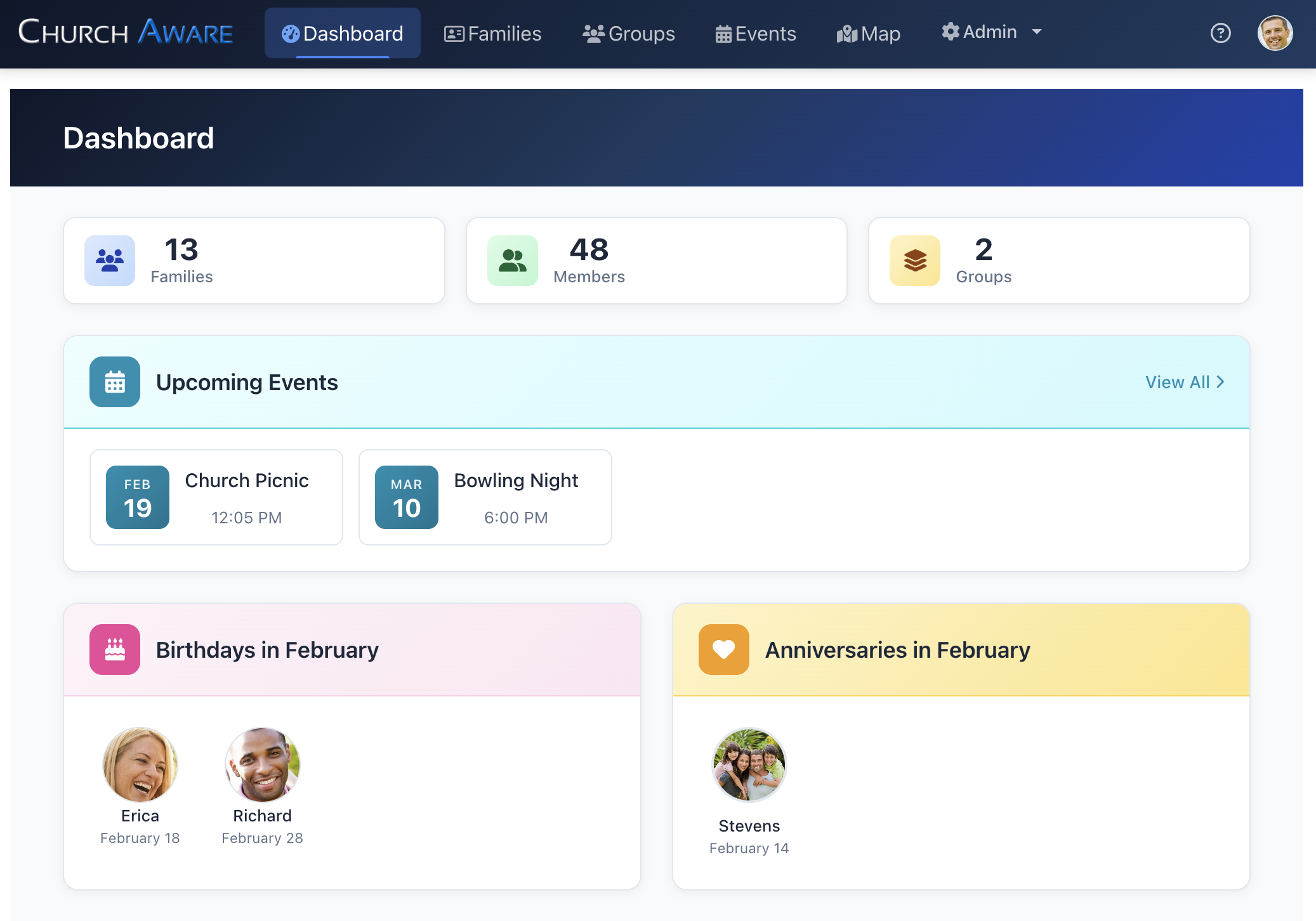Viewport: 1316px width, 921px height.
Task: Click the 12:05 PM event time
Action: click(247, 518)
